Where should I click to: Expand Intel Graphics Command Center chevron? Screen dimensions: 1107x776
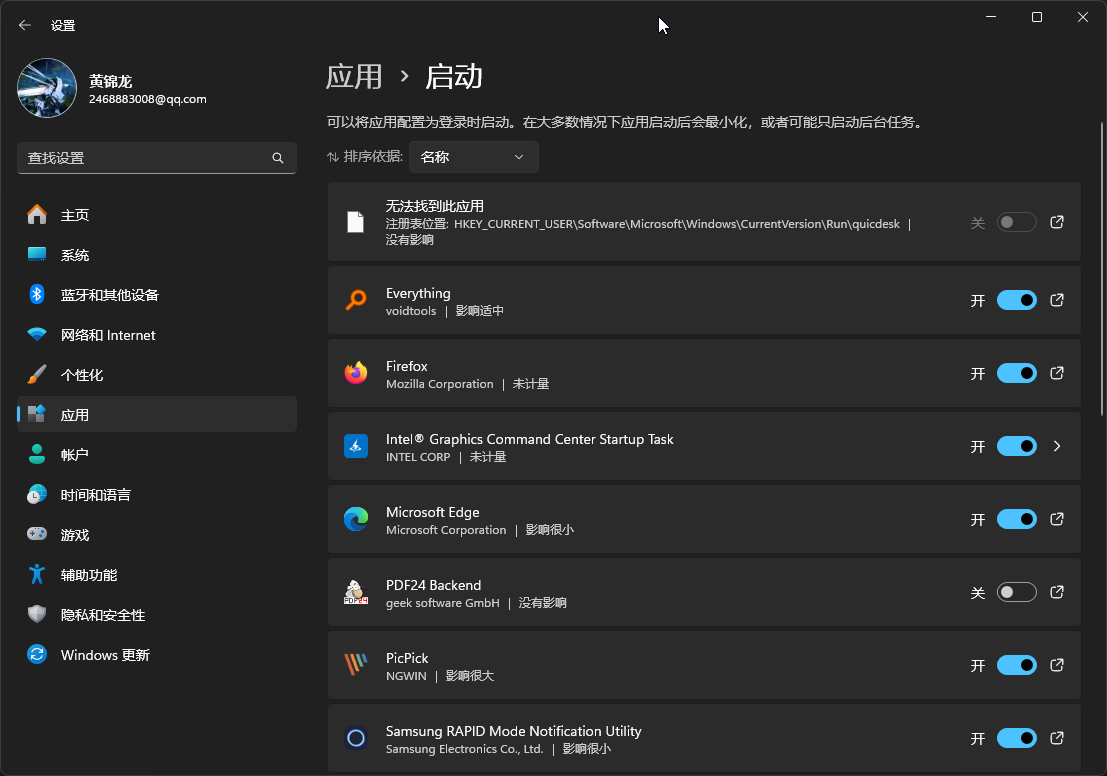point(1057,446)
